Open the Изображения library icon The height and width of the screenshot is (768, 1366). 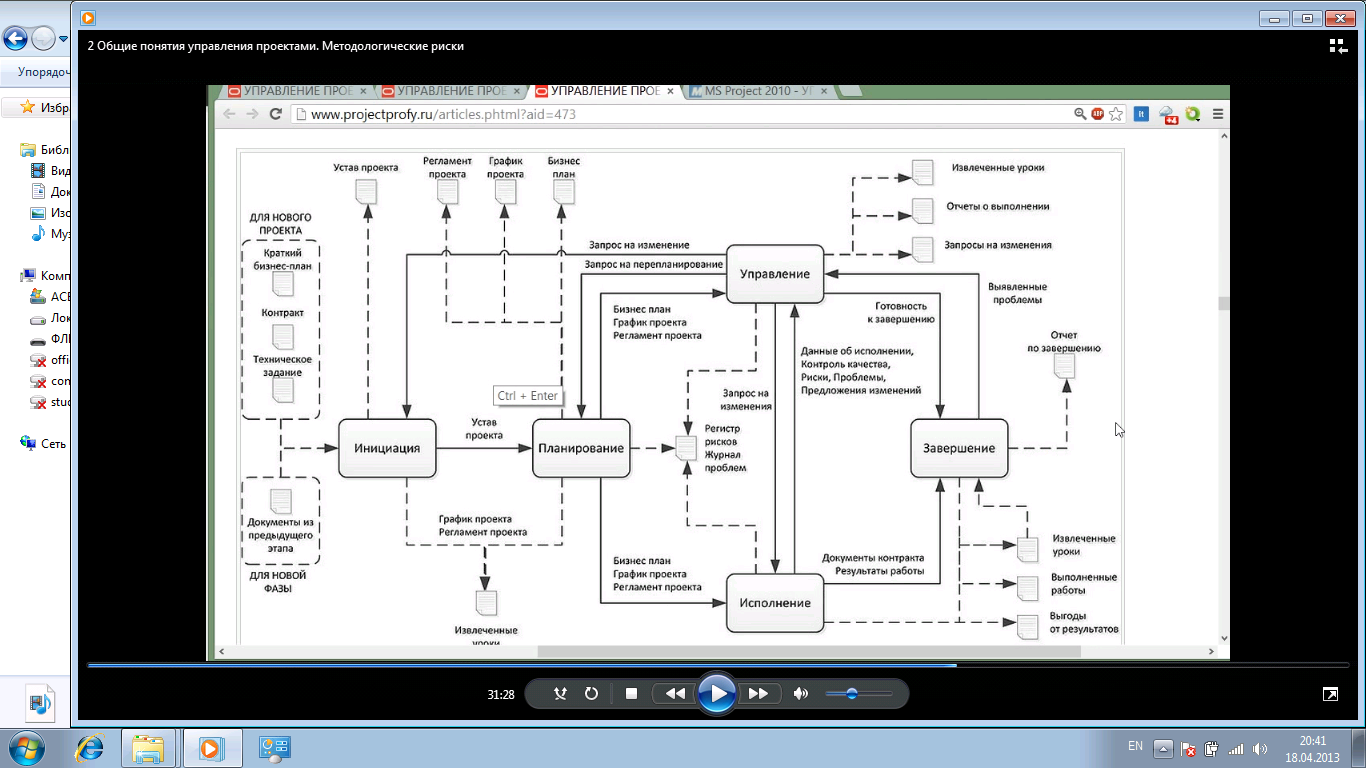[39, 213]
